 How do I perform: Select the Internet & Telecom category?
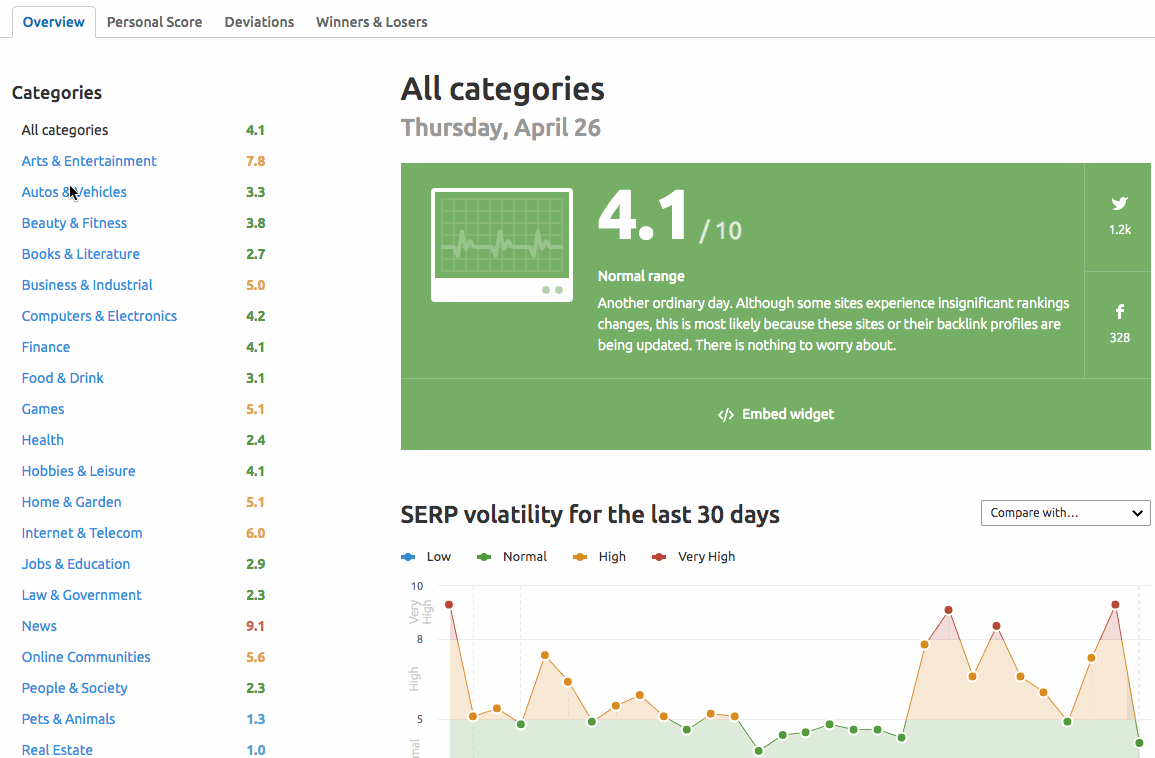click(x=82, y=533)
